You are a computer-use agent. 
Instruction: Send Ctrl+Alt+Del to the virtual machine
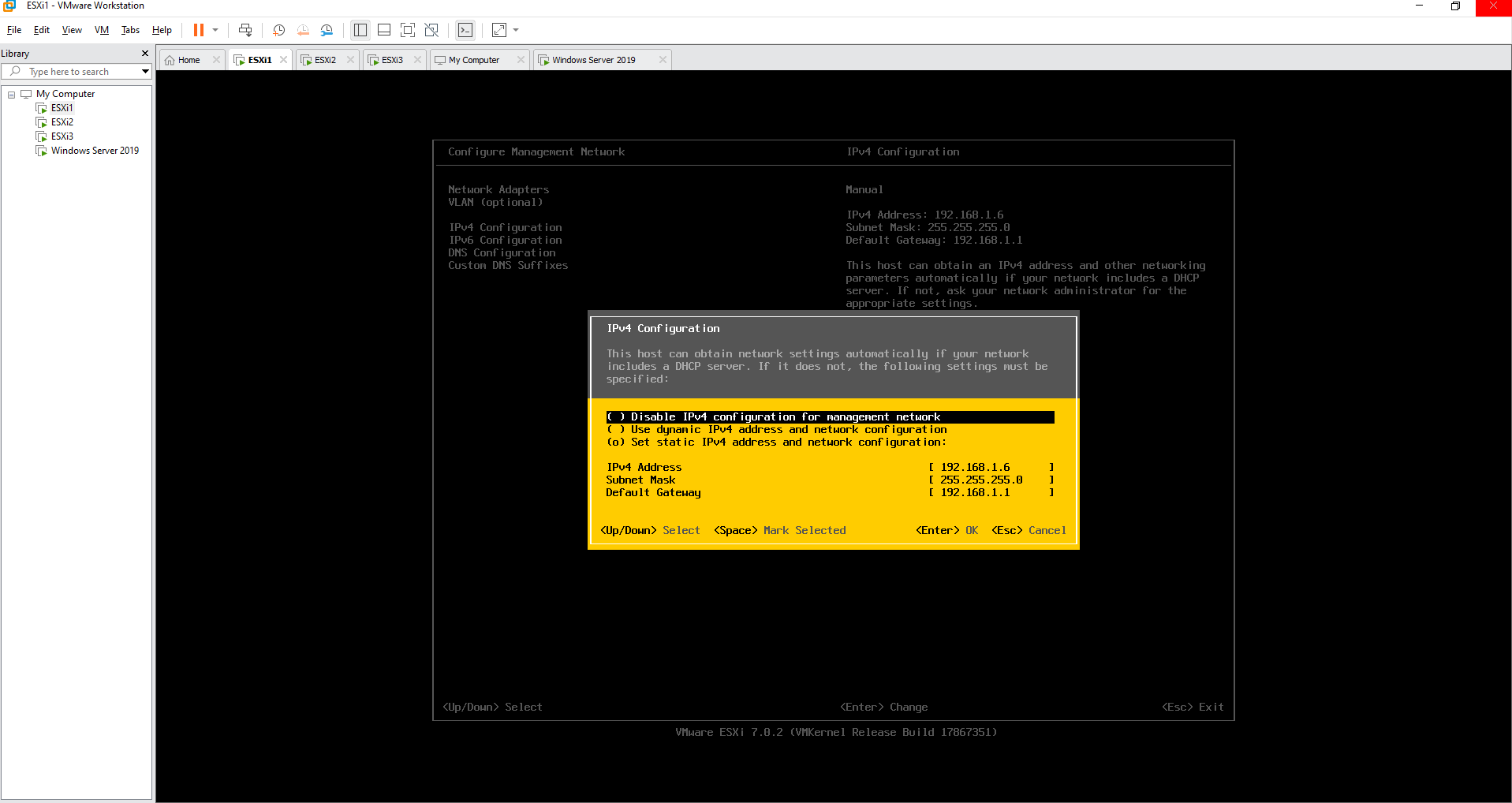245,30
